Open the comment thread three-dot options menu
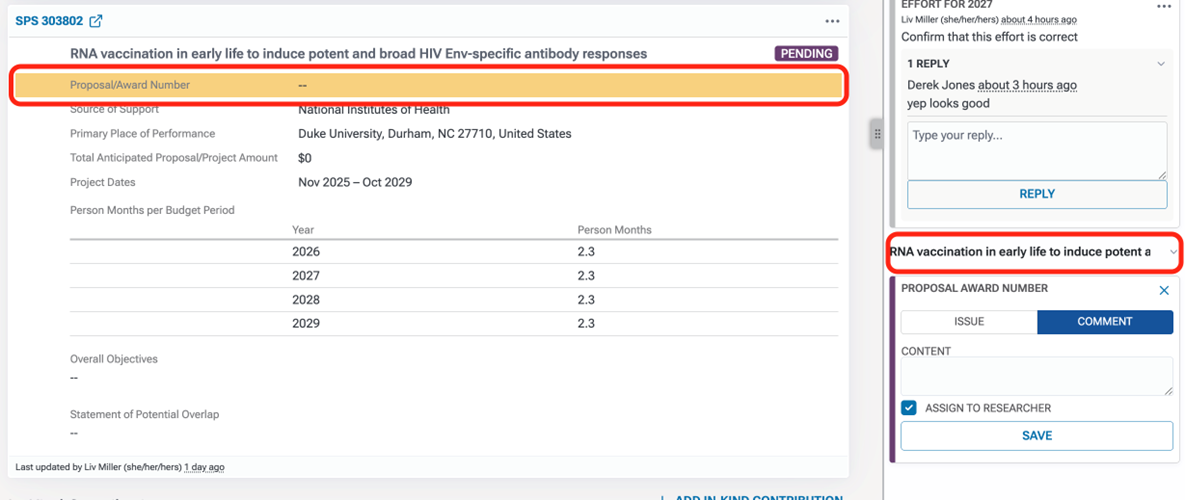This screenshot has height=500, width=1185. [x=1163, y=6]
